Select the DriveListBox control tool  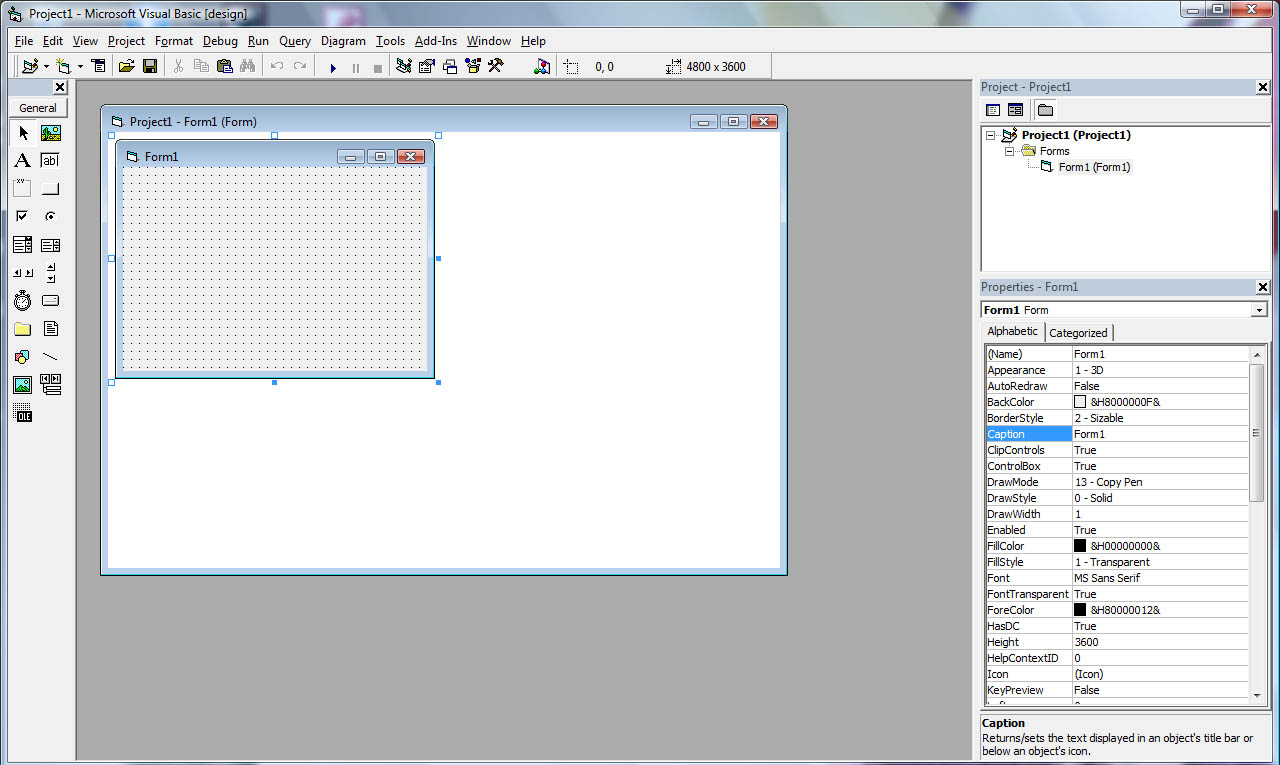51,301
